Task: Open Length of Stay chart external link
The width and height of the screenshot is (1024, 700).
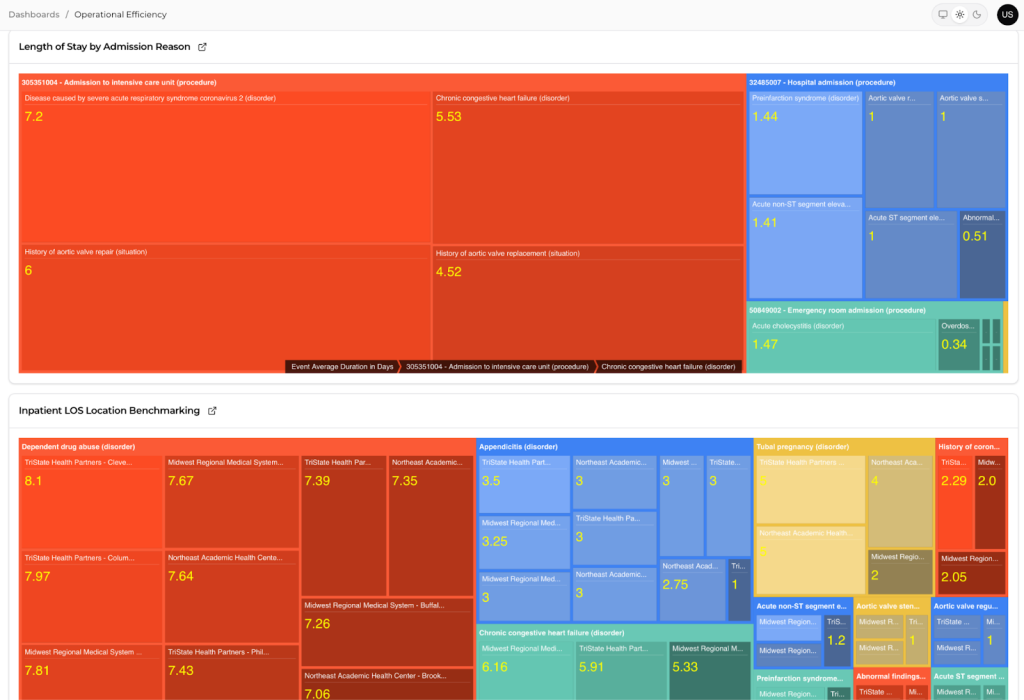Action: [202, 47]
